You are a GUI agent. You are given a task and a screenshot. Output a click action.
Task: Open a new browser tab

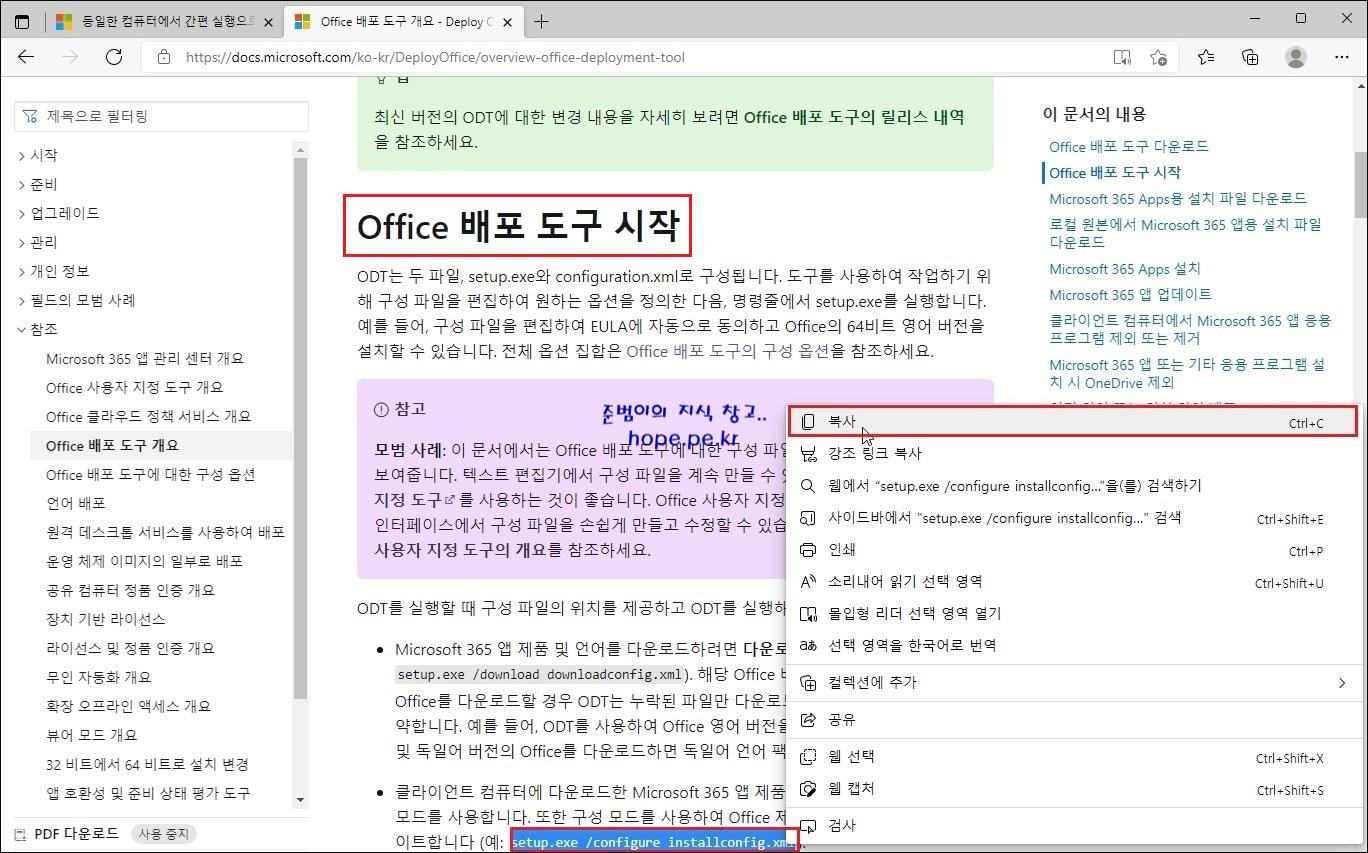click(541, 21)
